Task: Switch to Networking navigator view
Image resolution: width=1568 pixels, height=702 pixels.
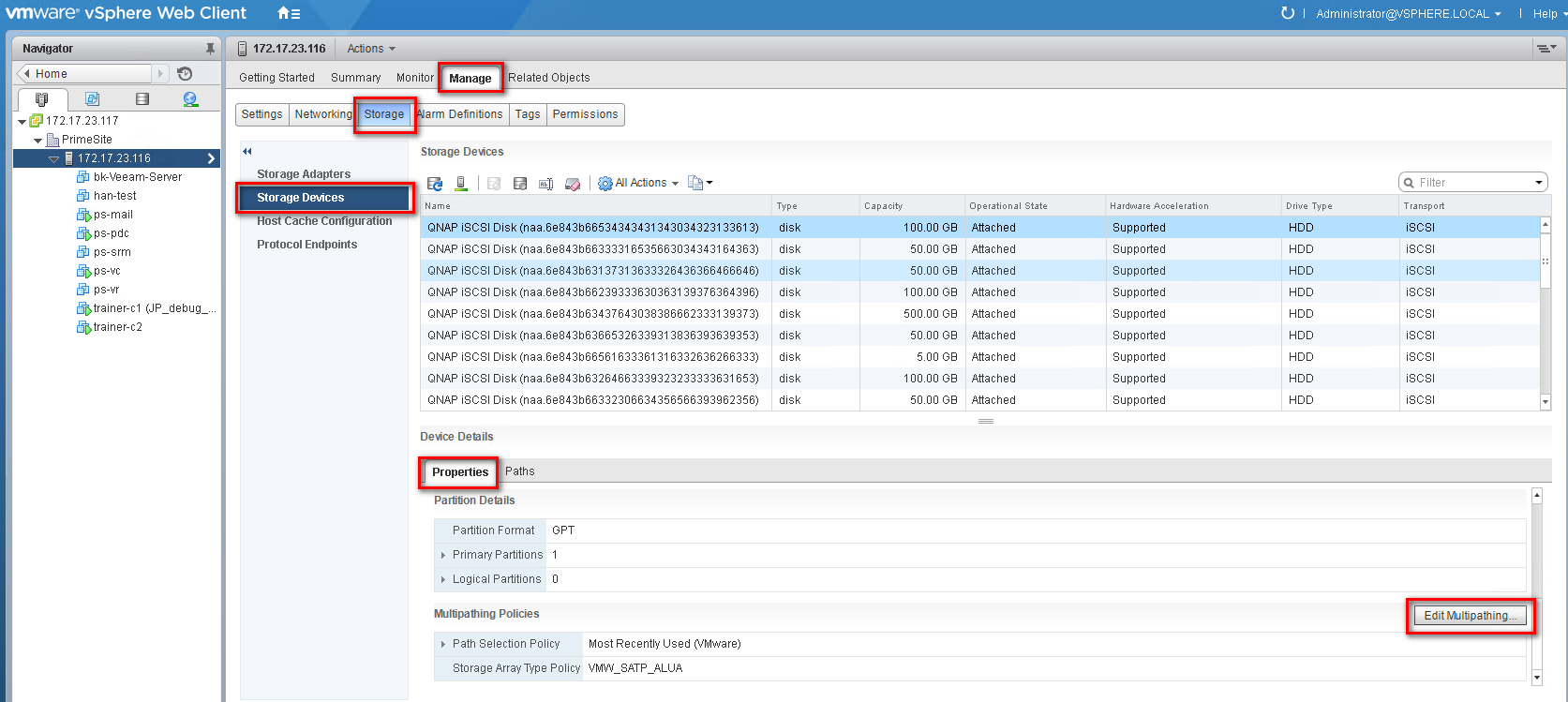Action: pos(190,99)
